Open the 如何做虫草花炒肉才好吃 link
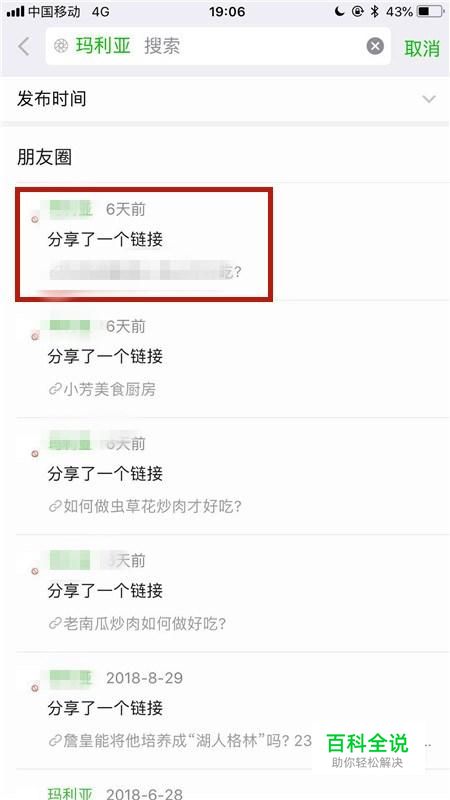Screen dimensions: 450x800 click(152, 507)
